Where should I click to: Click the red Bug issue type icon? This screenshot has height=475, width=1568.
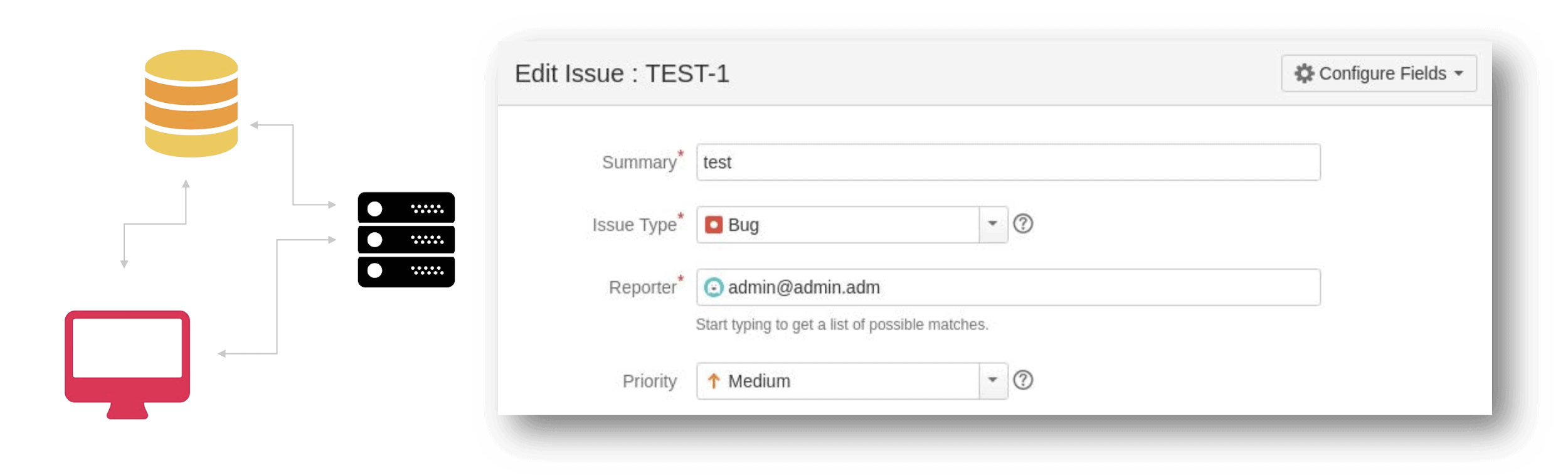click(x=713, y=225)
